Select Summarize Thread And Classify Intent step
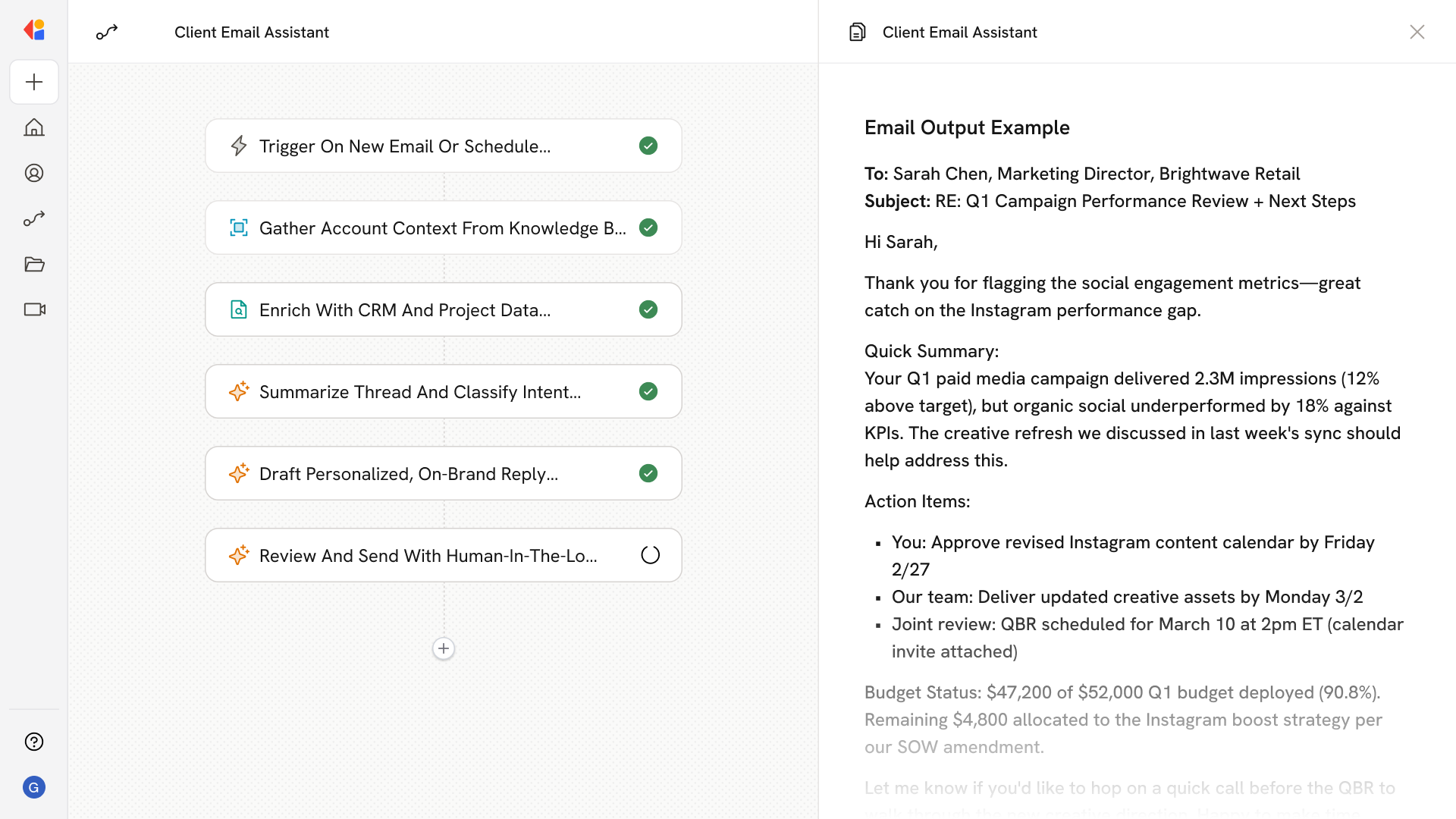The height and width of the screenshot is (819, 1456). click(420, 391)
